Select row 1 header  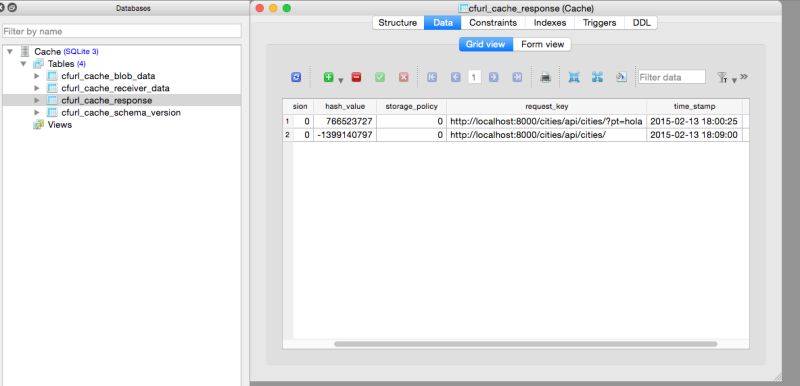pyautogui.click(x=288, y=121)
